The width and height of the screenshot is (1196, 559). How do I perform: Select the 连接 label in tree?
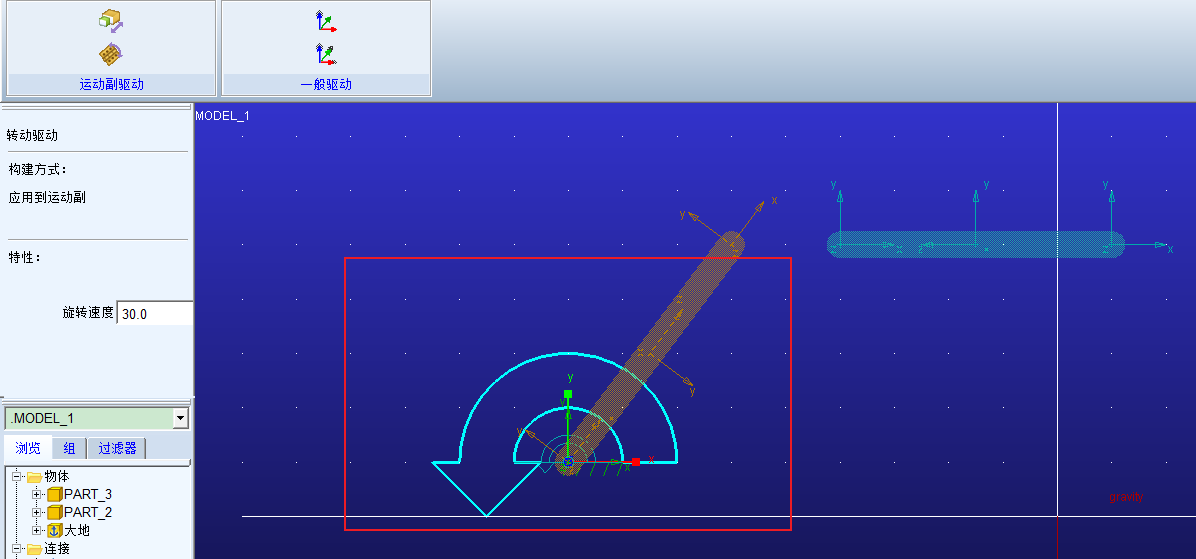click(57, 548)
